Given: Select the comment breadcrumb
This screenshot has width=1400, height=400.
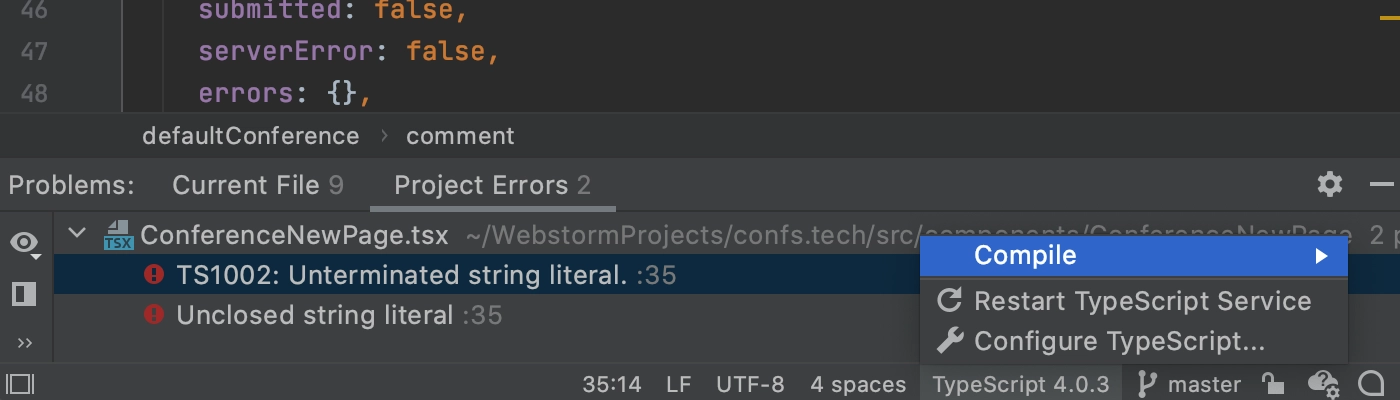Looking at the screenshot, I should click(x=460, y=136).
